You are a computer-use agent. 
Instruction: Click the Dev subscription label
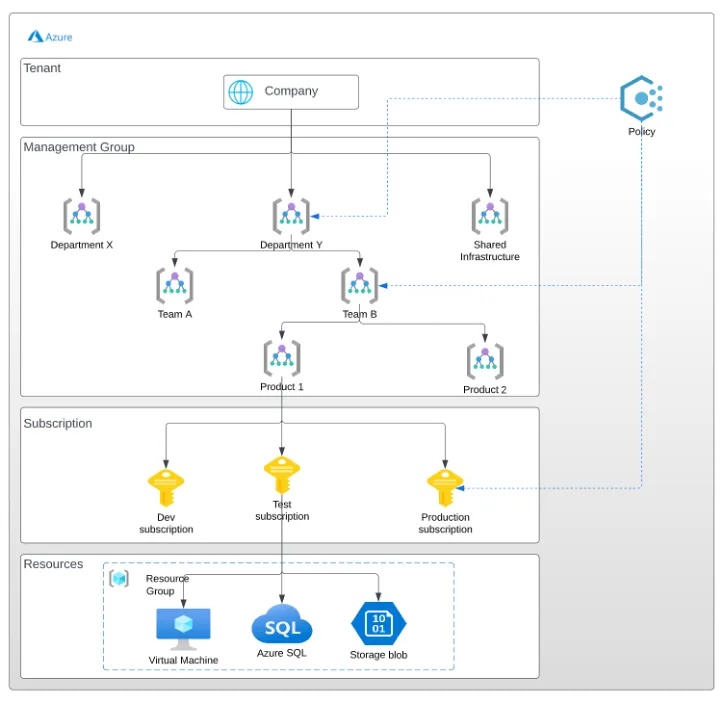click(x=166, y=523)
